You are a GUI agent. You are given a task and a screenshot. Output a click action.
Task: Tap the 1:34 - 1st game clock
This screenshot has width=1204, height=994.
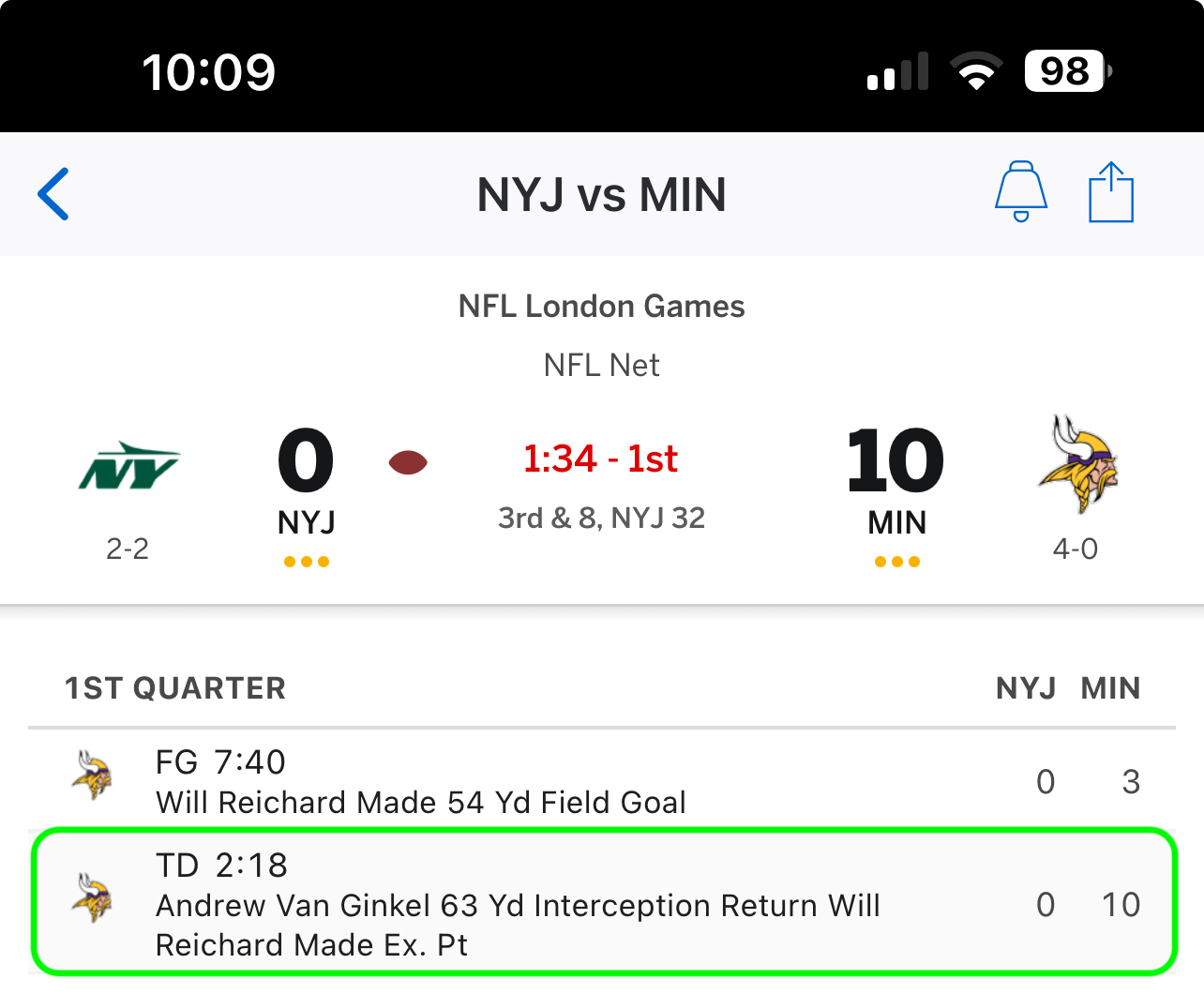coord(601,459)
